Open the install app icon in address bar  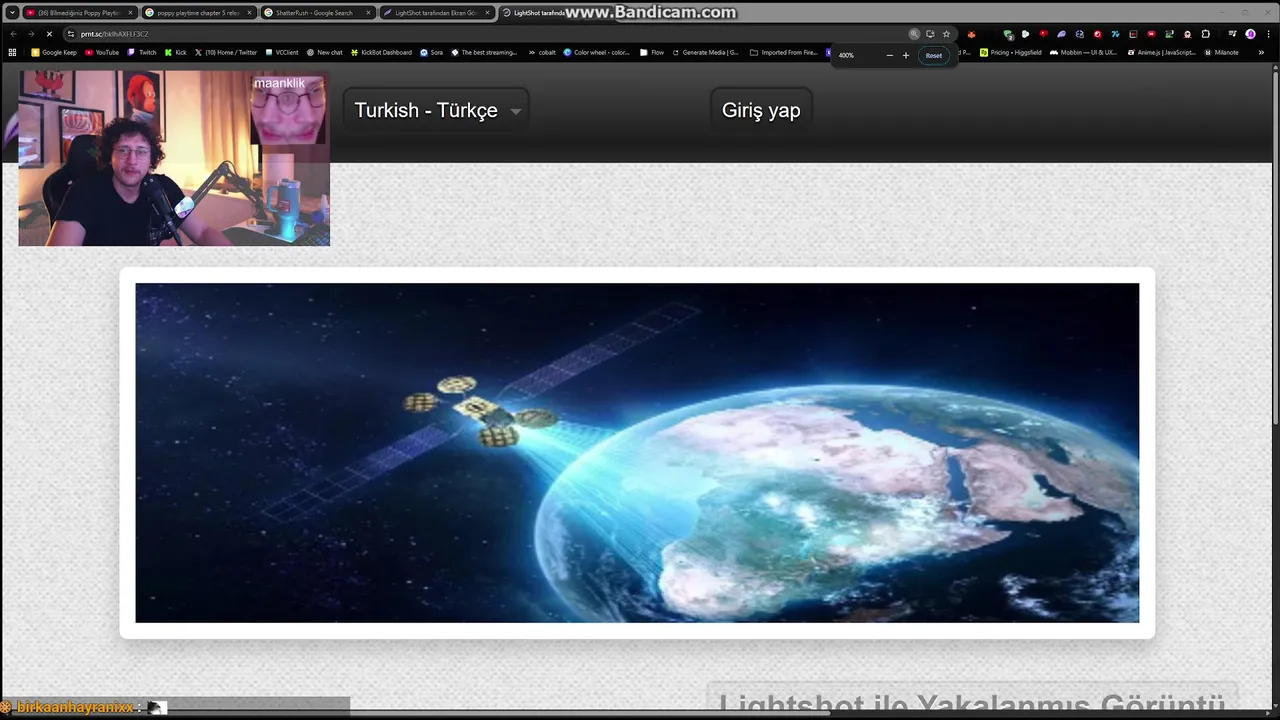(930, 34)
